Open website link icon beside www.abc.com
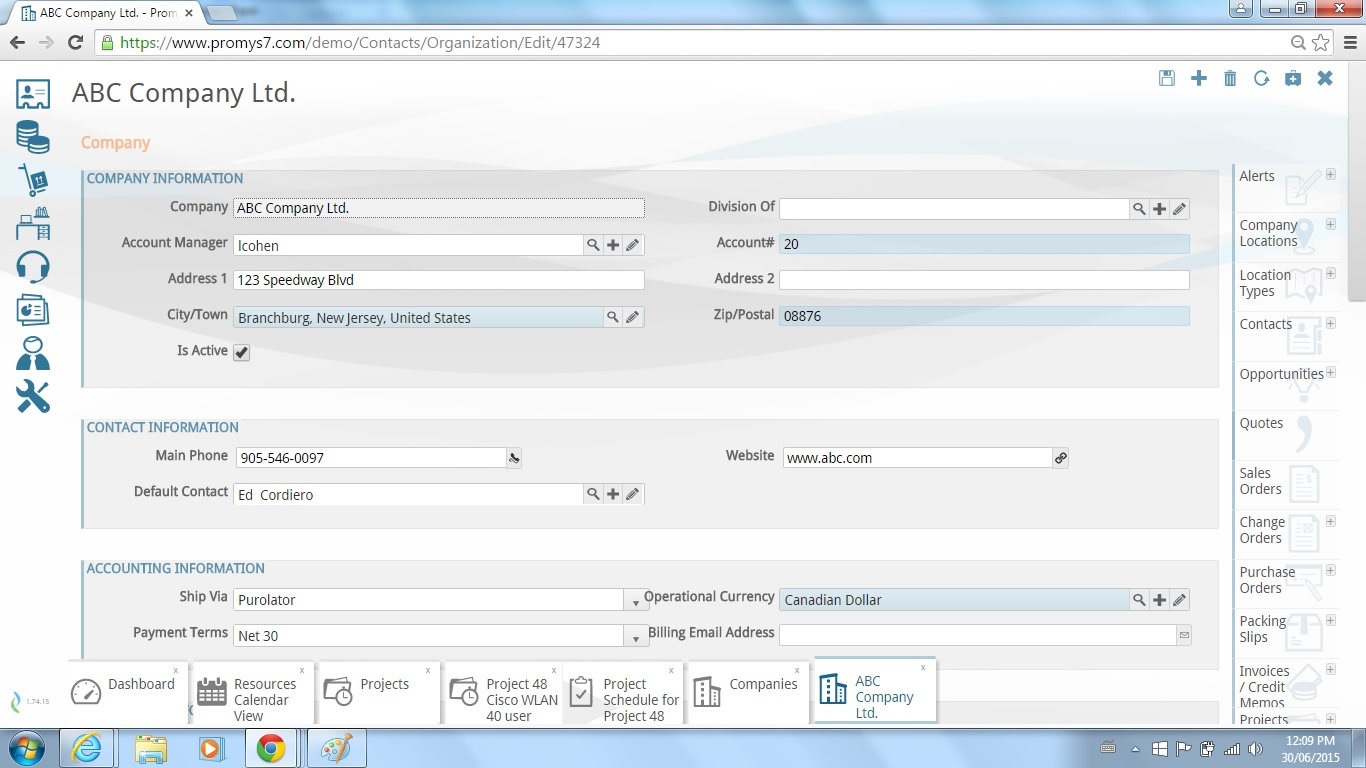This screenshot has width=1366, height=768. tap(1061, 458)
